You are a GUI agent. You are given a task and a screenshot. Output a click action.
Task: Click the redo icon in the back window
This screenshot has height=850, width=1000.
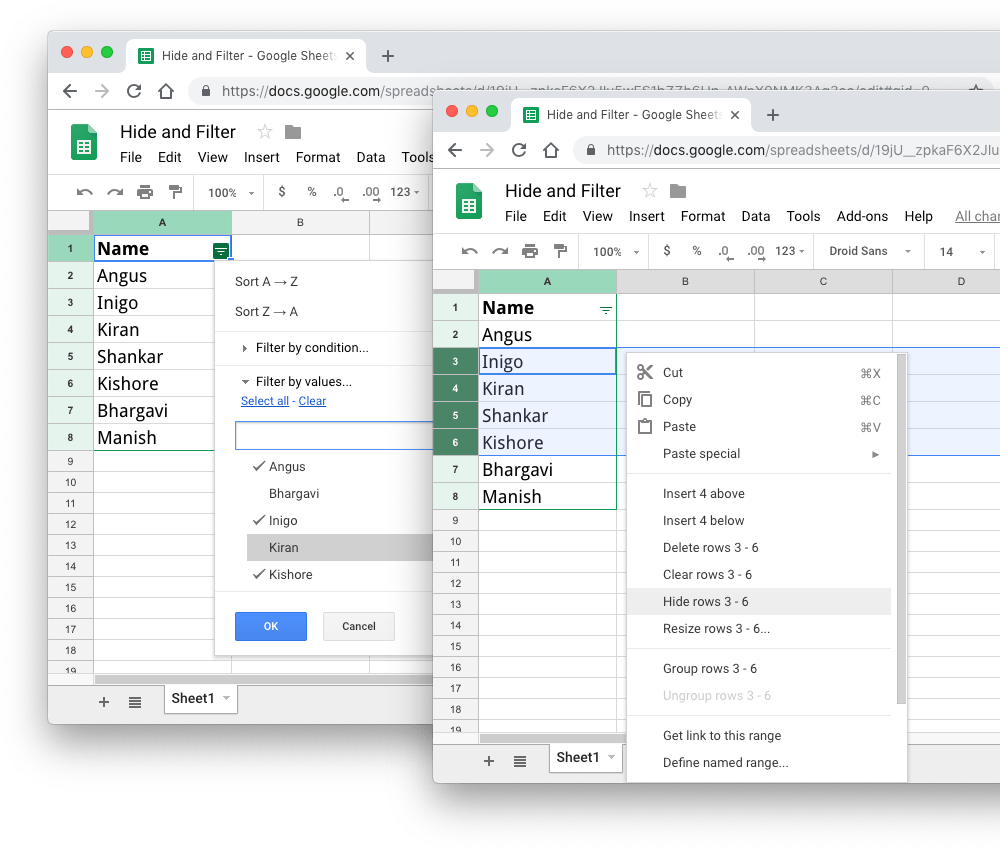(115, 192)
